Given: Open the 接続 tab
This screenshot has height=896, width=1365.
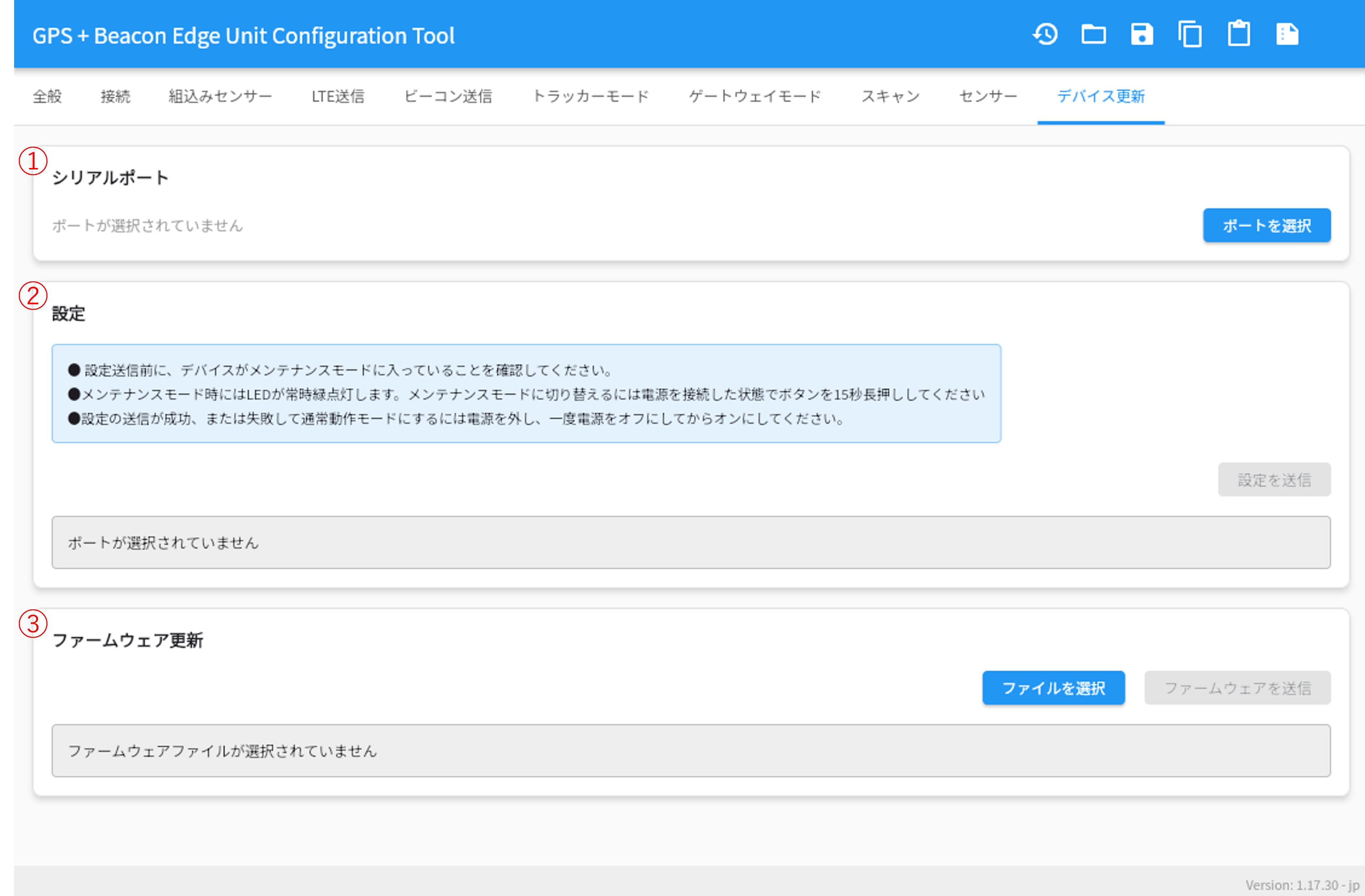Looking at the screenshot, I should pyautogui.click(x=115, y=96).
